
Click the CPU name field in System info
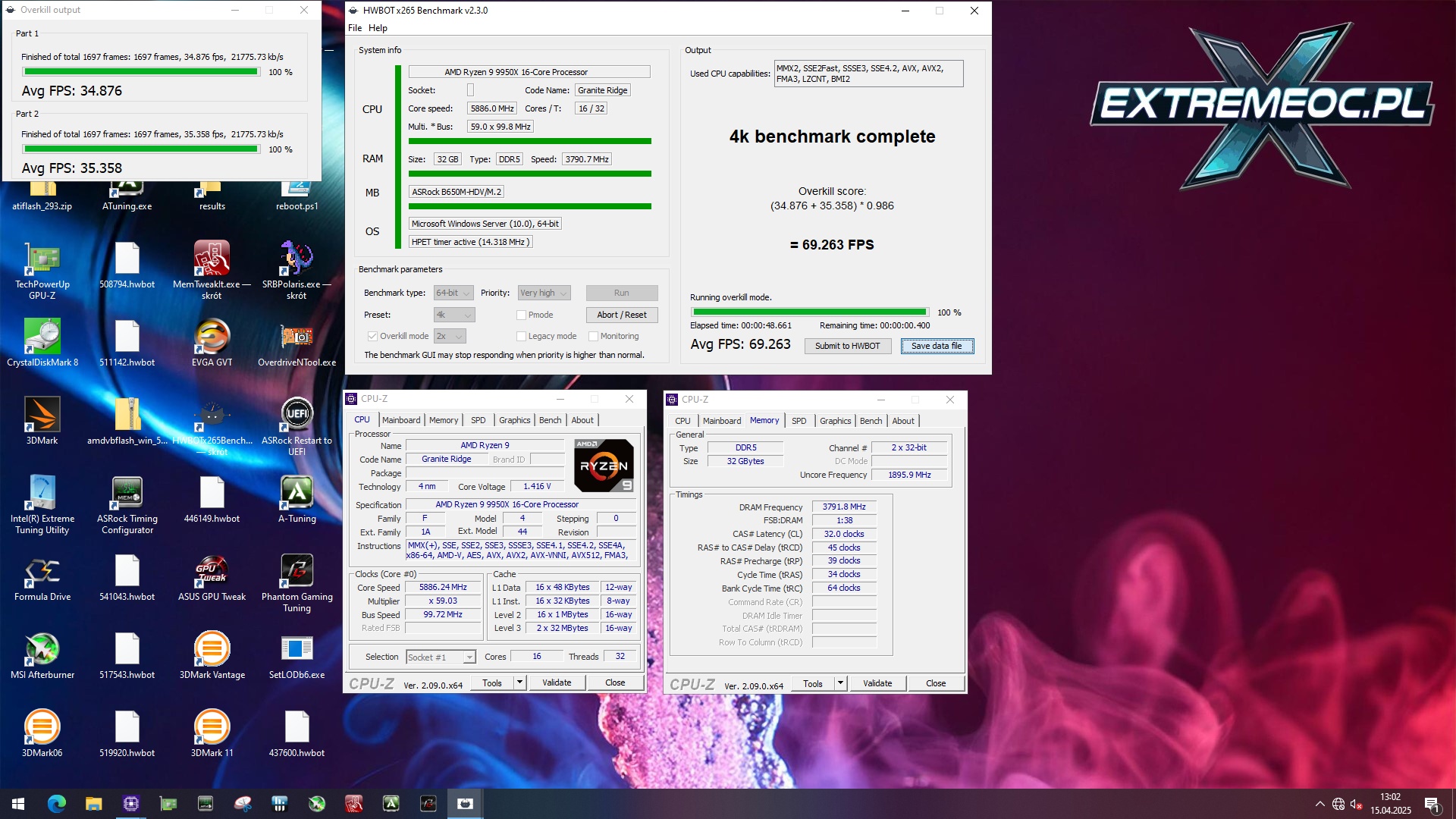[529, 72]
